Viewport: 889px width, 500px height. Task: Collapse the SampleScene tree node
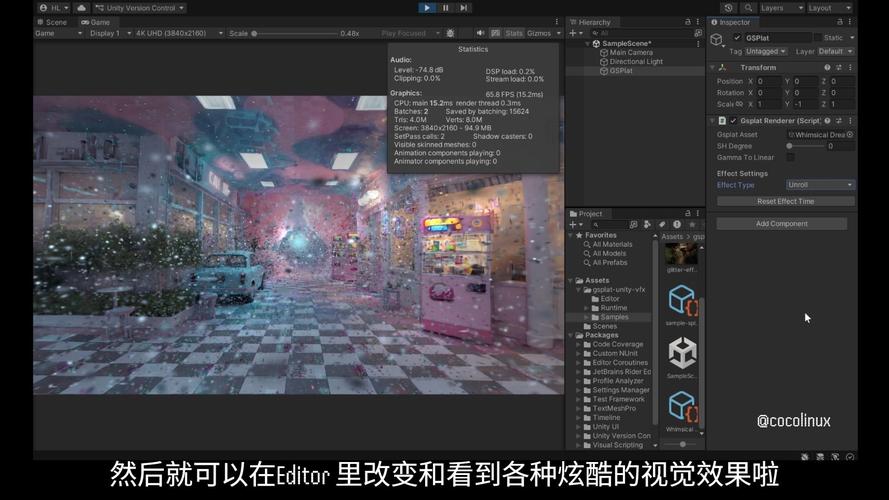click(x=587, y=44)
